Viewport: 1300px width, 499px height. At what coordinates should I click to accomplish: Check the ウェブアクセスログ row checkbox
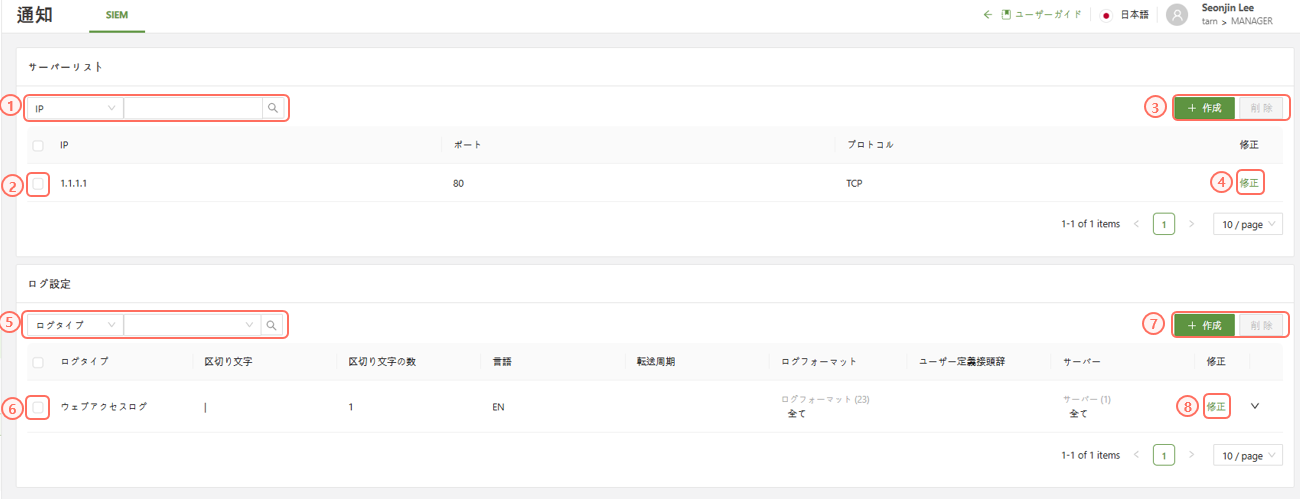(38, 407)
